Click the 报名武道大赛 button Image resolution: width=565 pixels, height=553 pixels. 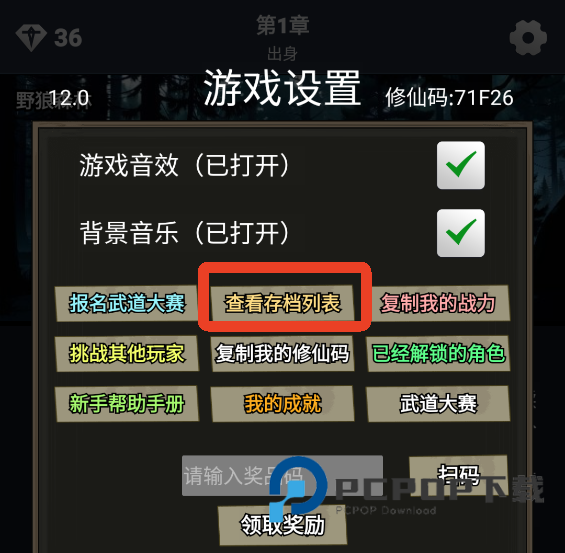coord(126,303)
